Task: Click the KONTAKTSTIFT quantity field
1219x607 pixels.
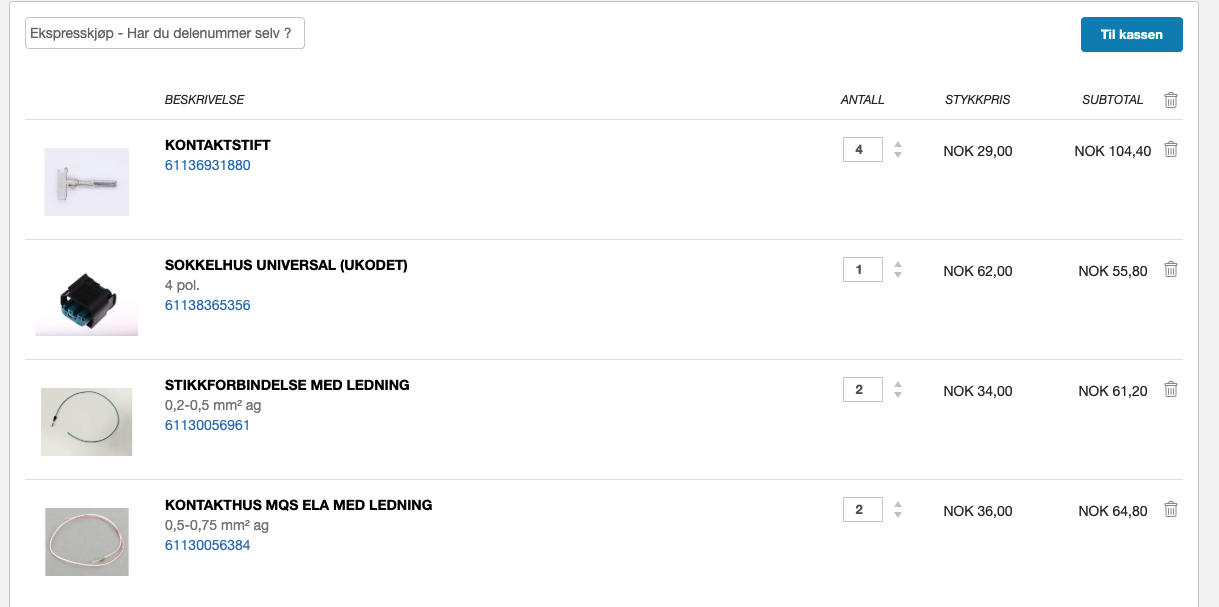Action: (862, 150)
